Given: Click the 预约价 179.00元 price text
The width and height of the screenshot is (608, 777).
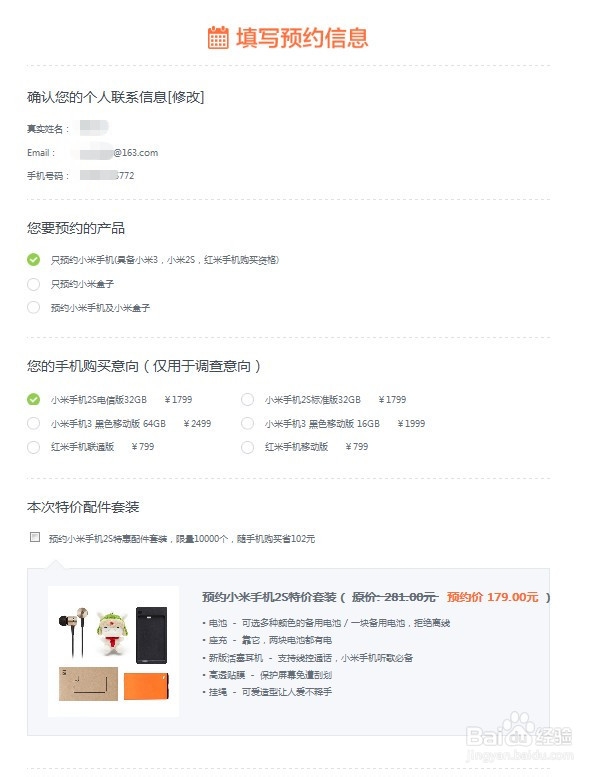Looking at the screenshot, I should click(x=492, y=597).
